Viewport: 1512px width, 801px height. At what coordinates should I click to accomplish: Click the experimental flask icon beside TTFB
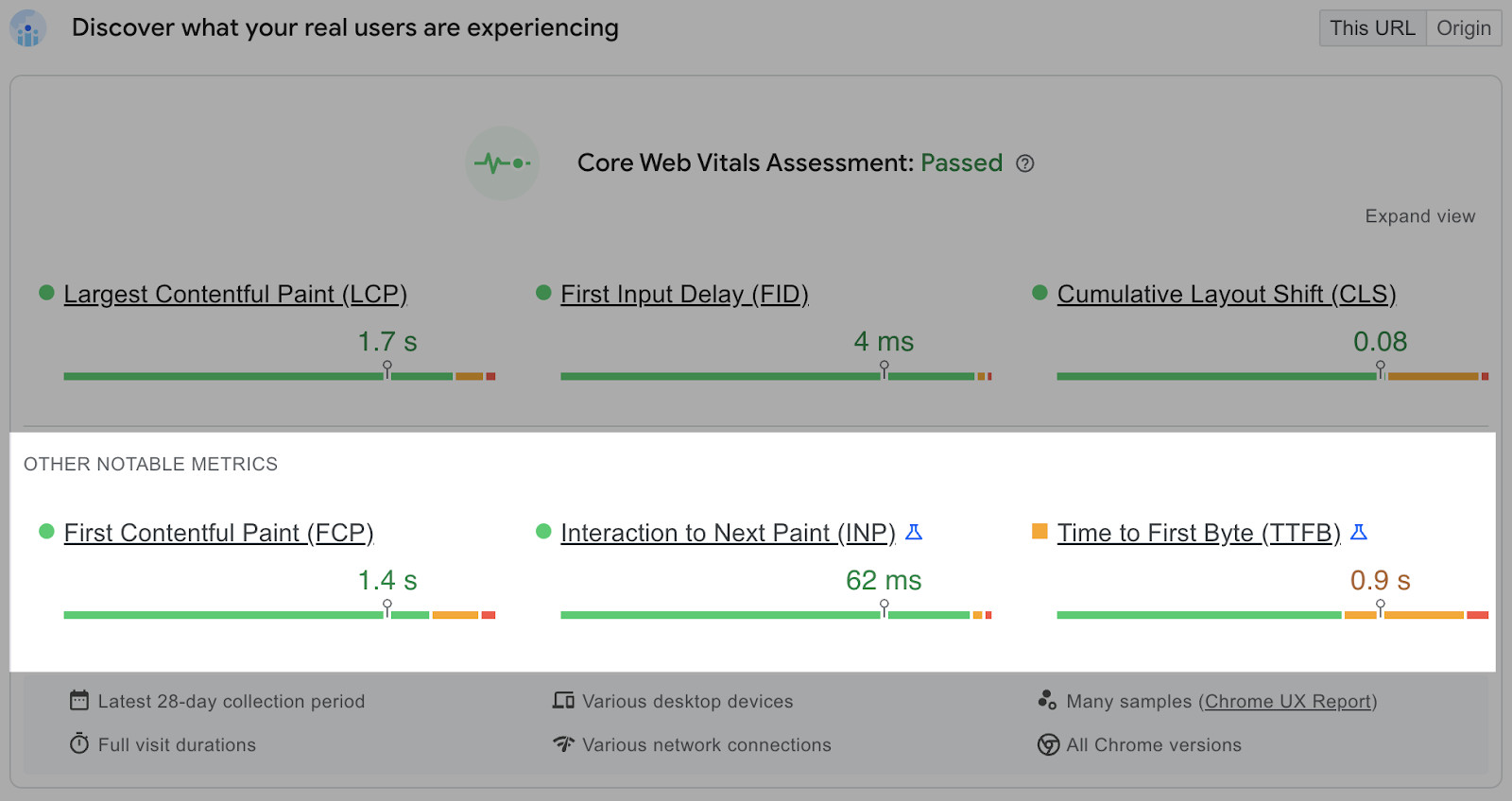coord(1358,532)
